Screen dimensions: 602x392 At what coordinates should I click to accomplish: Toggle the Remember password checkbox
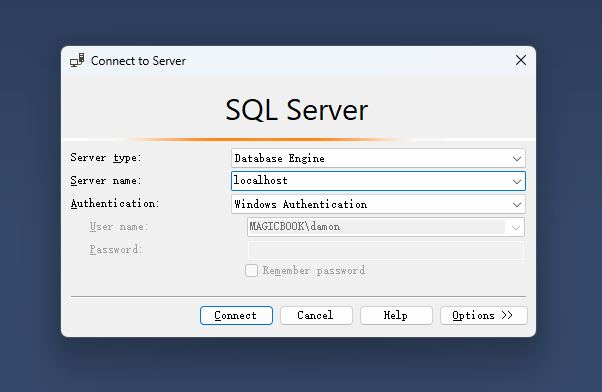(251, 270)
